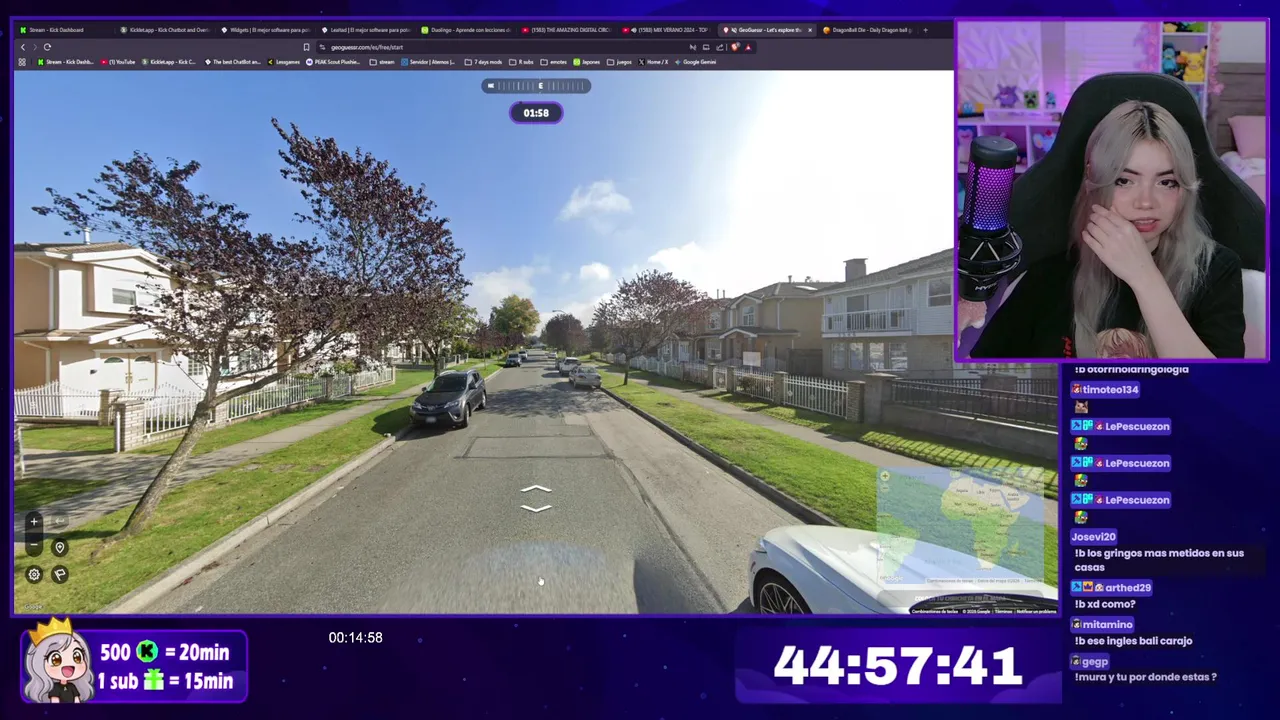Open a new browser tab
Viewport: 1280px width, 720px height.
[925, 30]
